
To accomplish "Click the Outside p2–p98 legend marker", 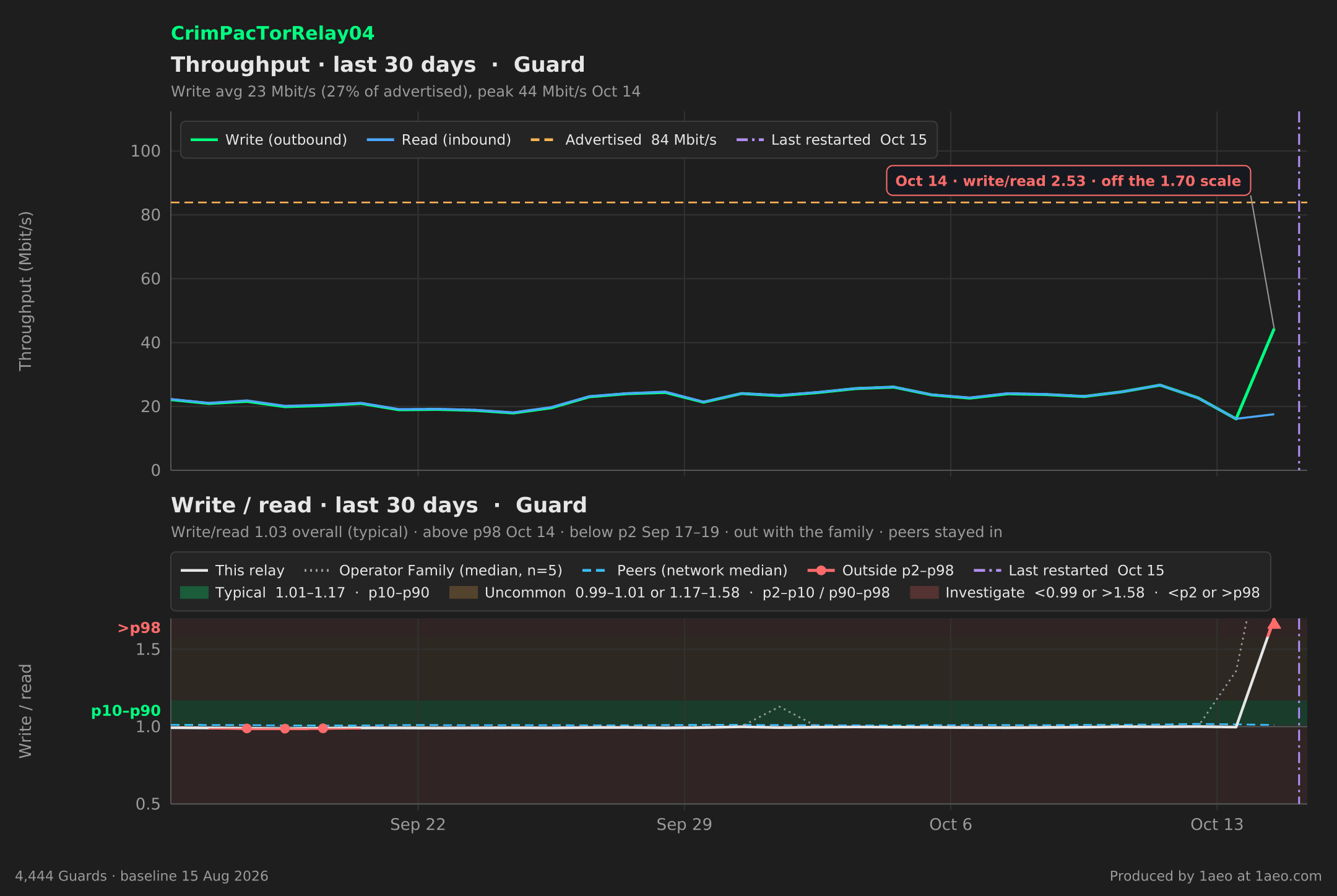I will [821, 571].
